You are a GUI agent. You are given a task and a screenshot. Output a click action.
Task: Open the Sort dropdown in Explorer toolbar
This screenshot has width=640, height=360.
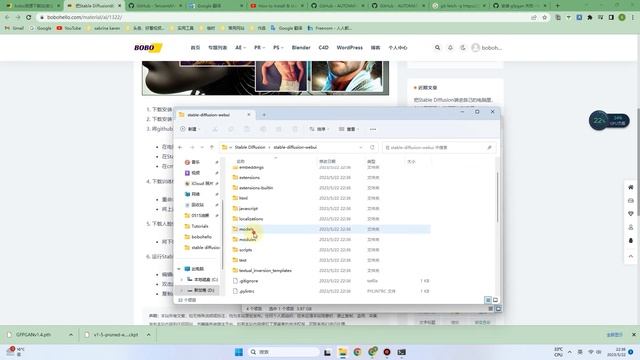coord(319,129)
